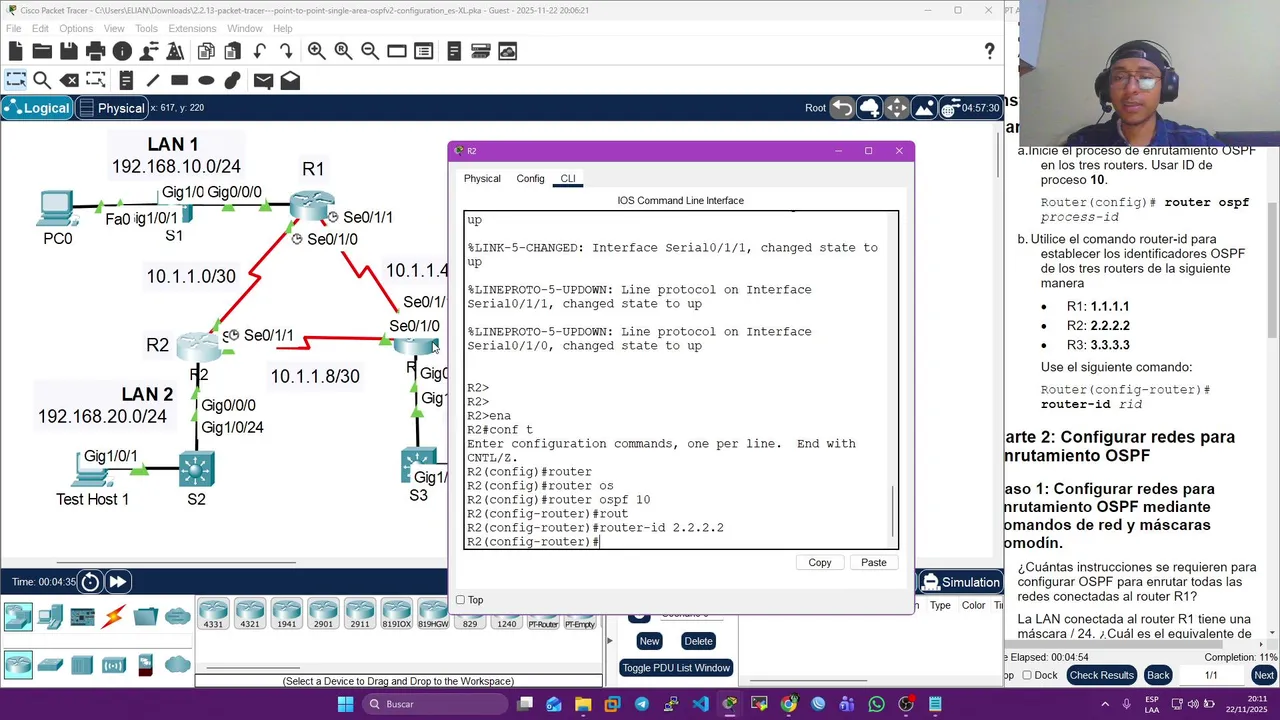Click the Check Results button

(x=1101, y=675)
